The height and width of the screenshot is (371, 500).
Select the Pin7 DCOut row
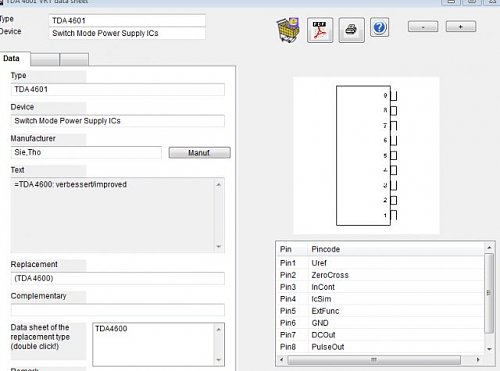coord(380,335)
